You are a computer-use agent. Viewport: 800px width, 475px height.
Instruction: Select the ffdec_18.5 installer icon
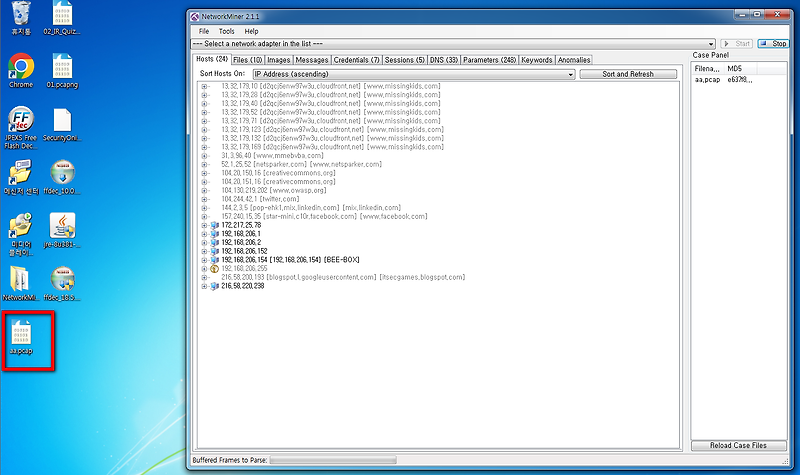pyautogui.click(x=62, y=283)
